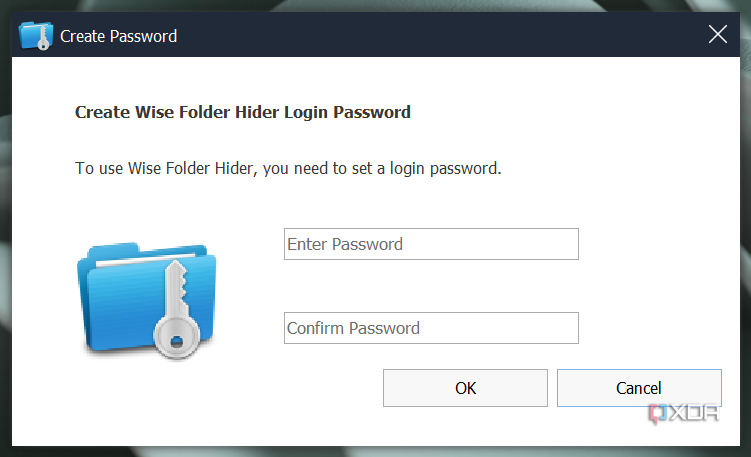This screenshot has height=457, width=751.
Task: Focus the Enter Password field
Action: click(x=431, y=244)
